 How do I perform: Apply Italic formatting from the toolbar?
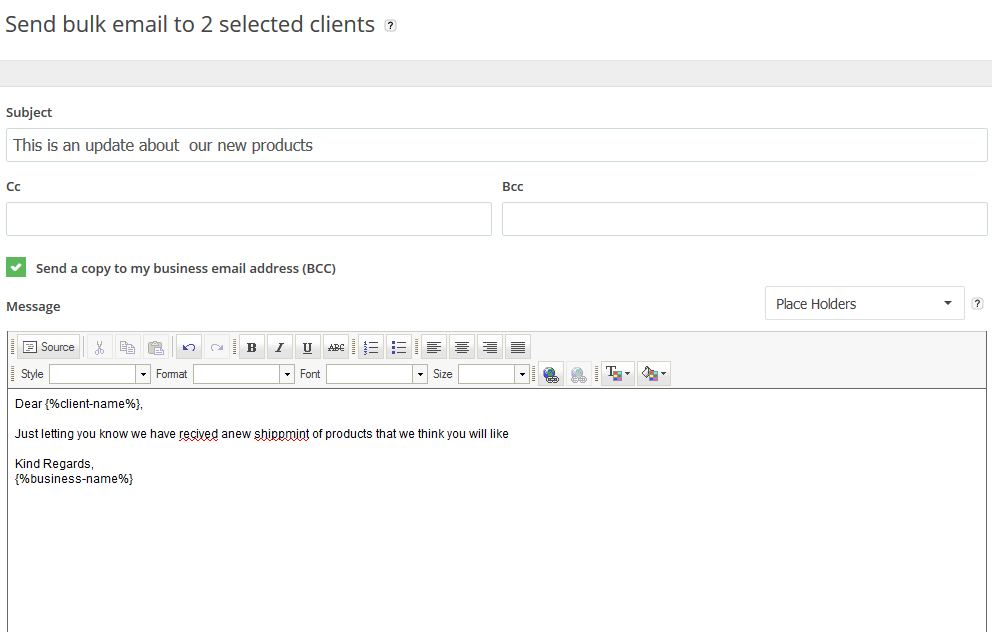[280, 347]
